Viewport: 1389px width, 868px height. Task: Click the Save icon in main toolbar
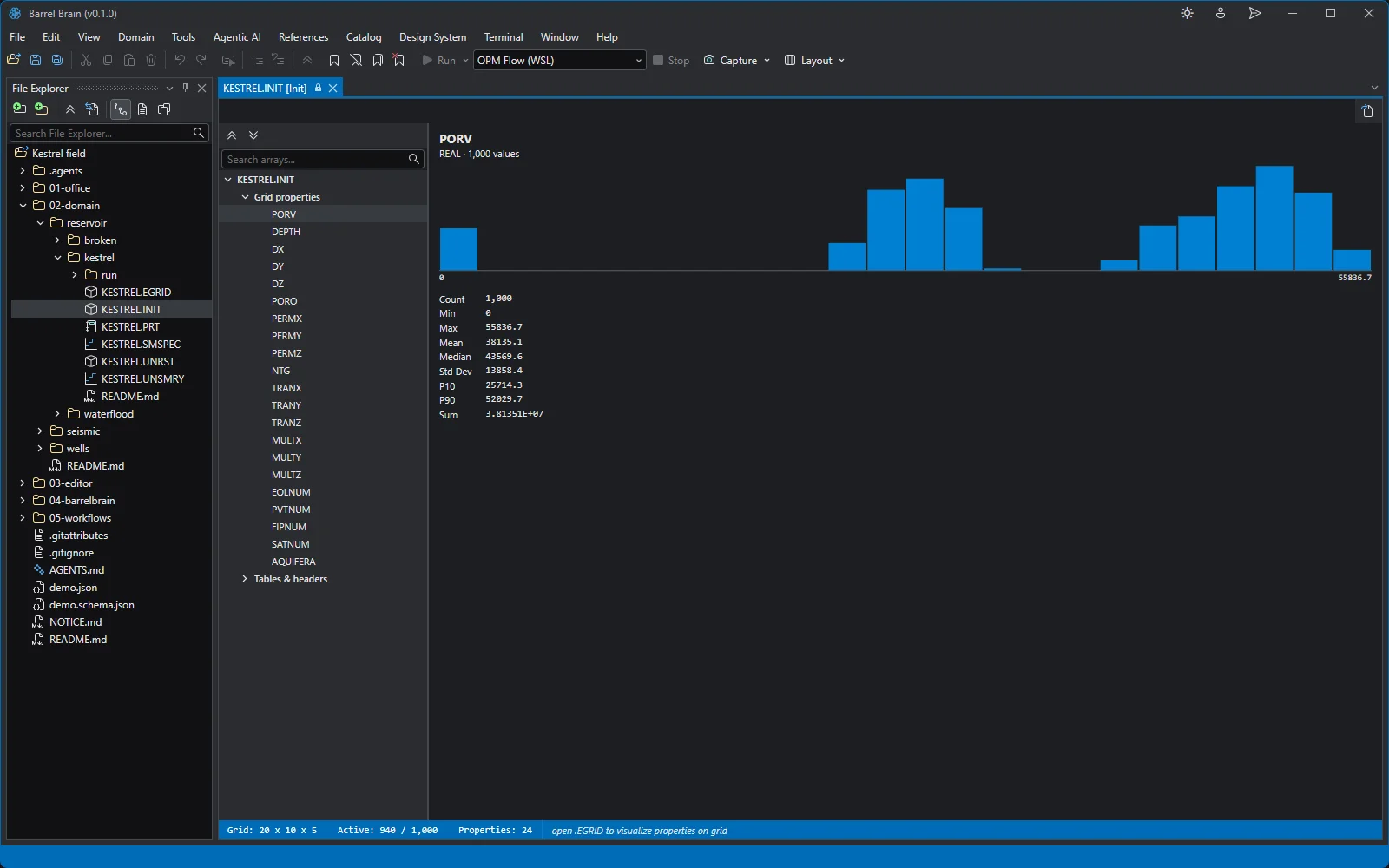pyautogui.click(x=36, y=60)
